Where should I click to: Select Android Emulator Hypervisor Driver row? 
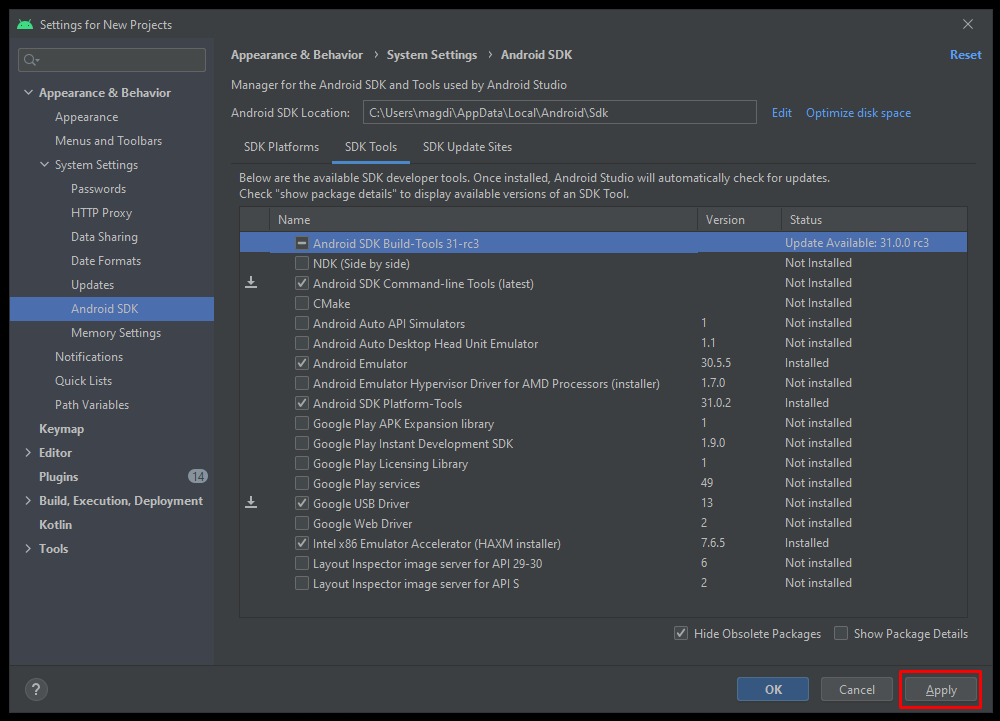[603, 383]
